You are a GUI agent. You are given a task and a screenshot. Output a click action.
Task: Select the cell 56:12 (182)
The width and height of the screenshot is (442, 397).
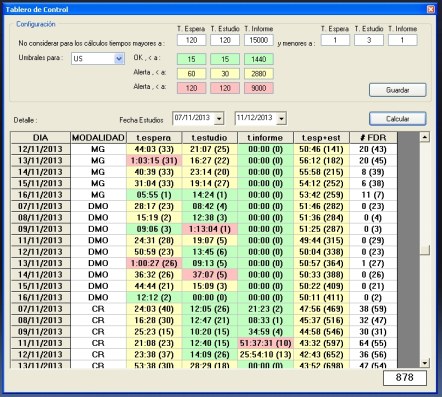[x=321, y=161]
